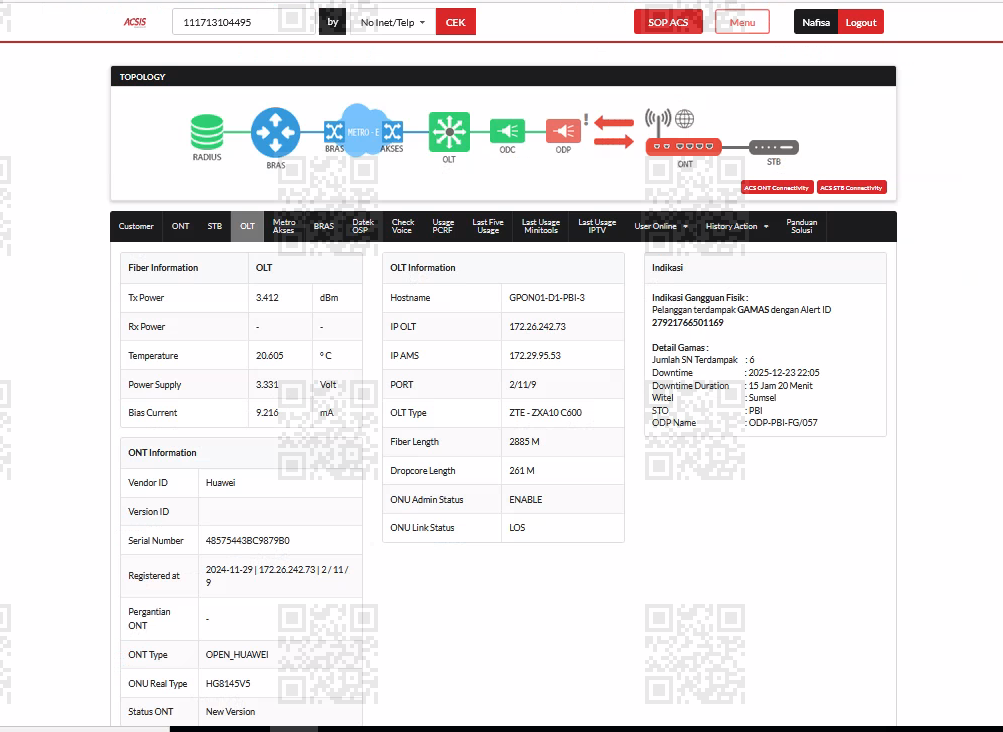Open the Metro Akses tab

pyautogui.click(x=284, y=227)
